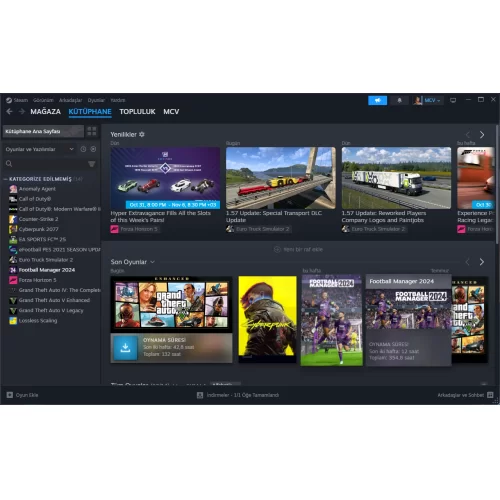Switch to Big Picture mode monitor icon
500x500 pixels.
click(453, 100)
